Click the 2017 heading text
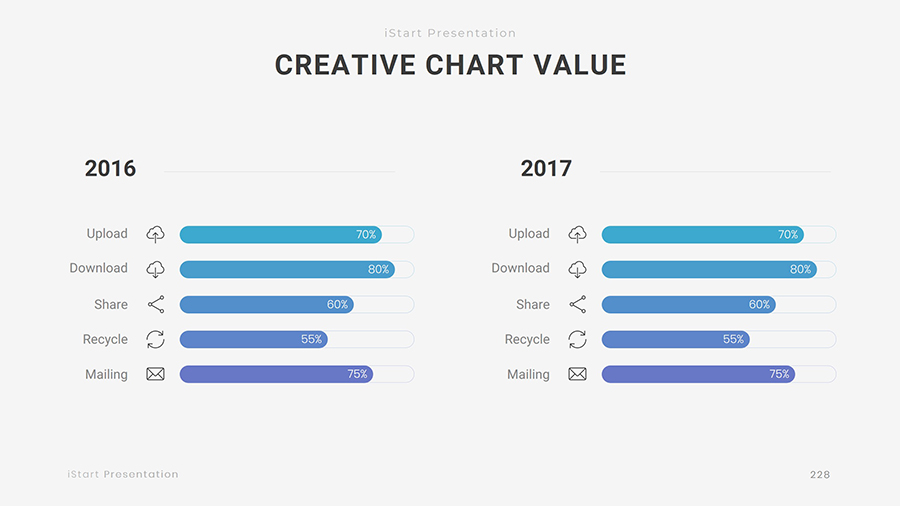Screen dimensions: 900x506 [x=546, y=168]
